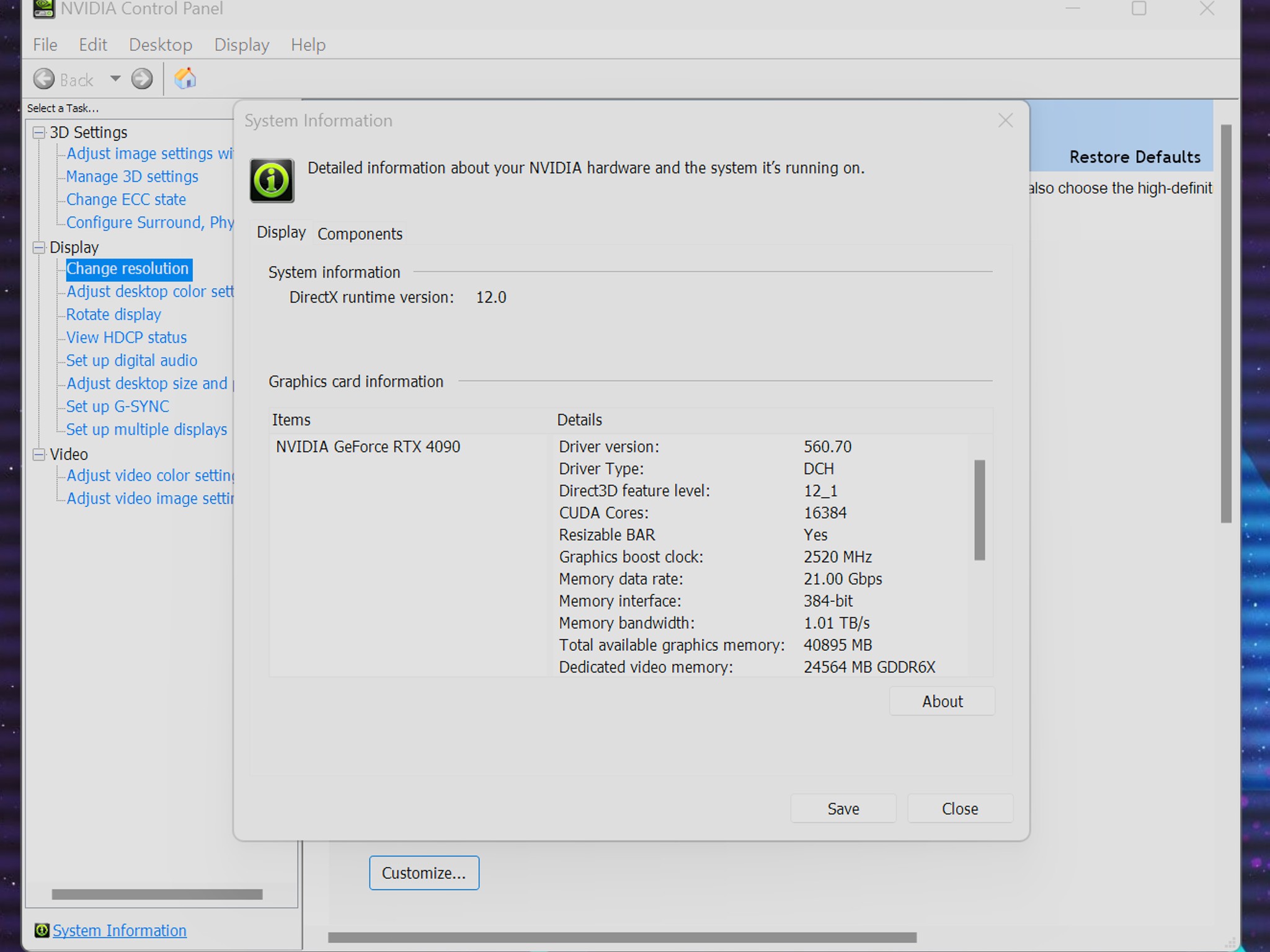
Task: Open the Edit menu
Action: pyautogui.click(x=93, y=45)
